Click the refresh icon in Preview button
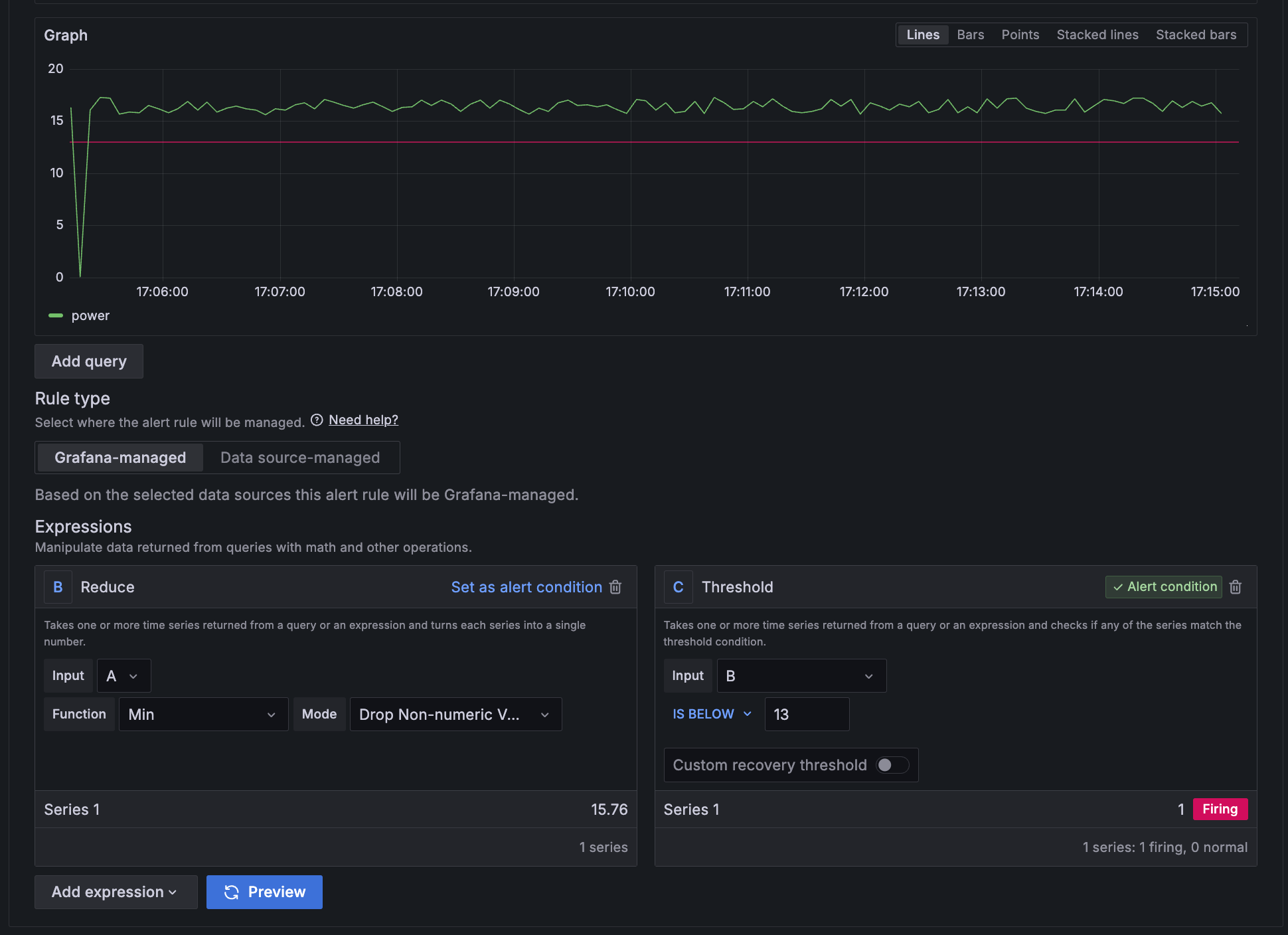 coord(231,892)
